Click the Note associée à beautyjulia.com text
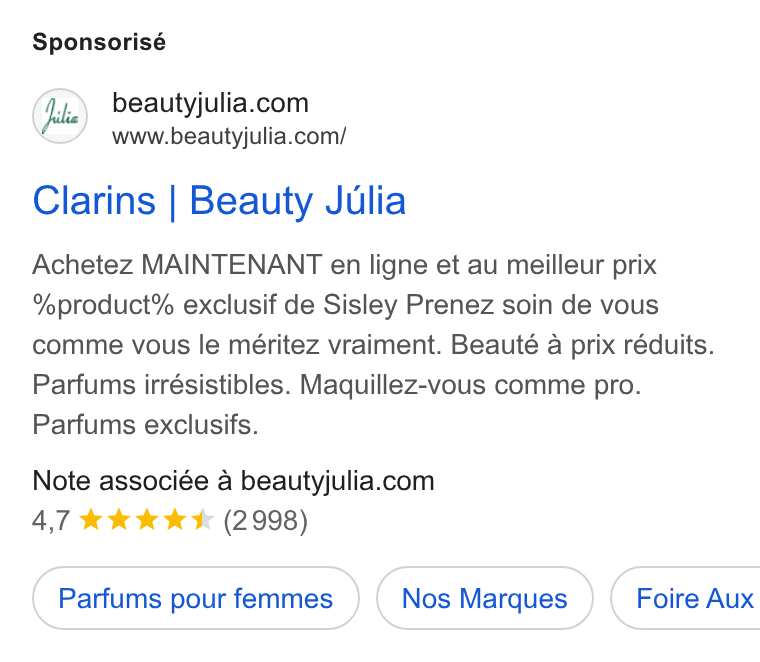This screenshot has height=662, width=760. click(233, 481)
